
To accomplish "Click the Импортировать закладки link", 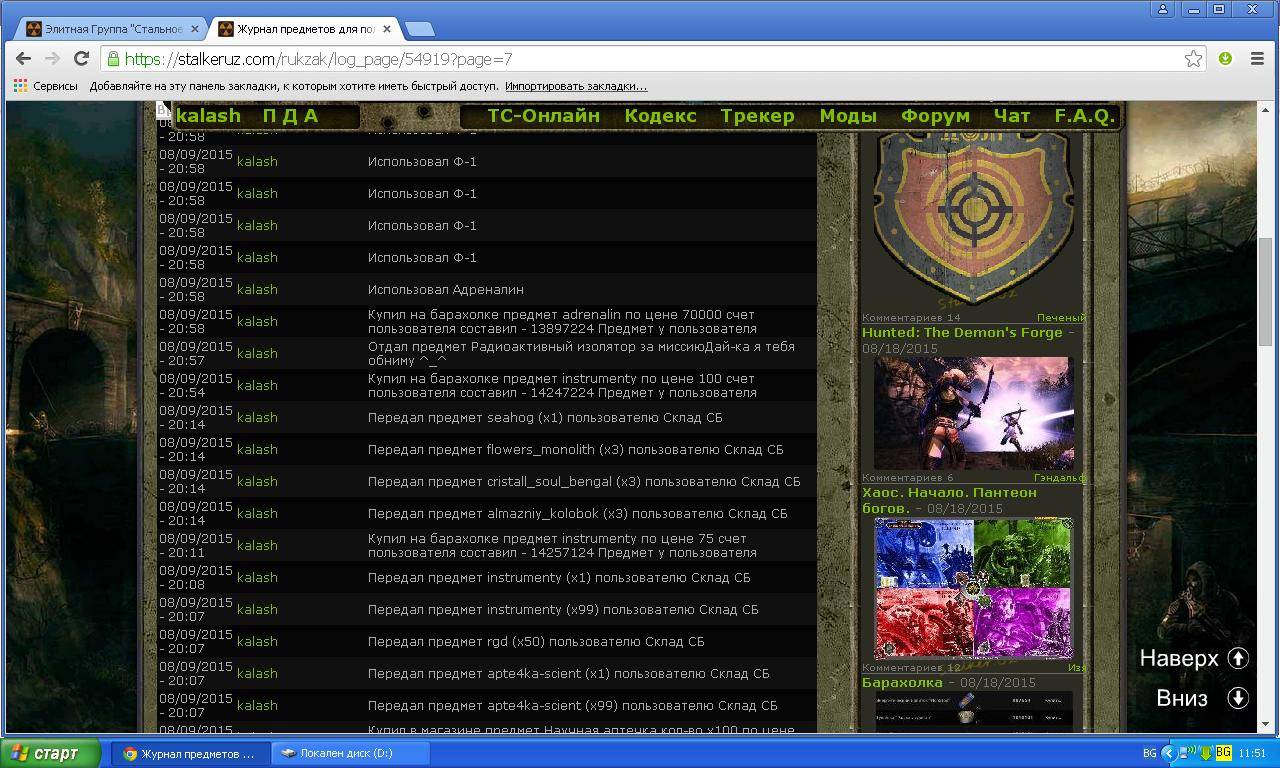I will click(x=575, y=86).
